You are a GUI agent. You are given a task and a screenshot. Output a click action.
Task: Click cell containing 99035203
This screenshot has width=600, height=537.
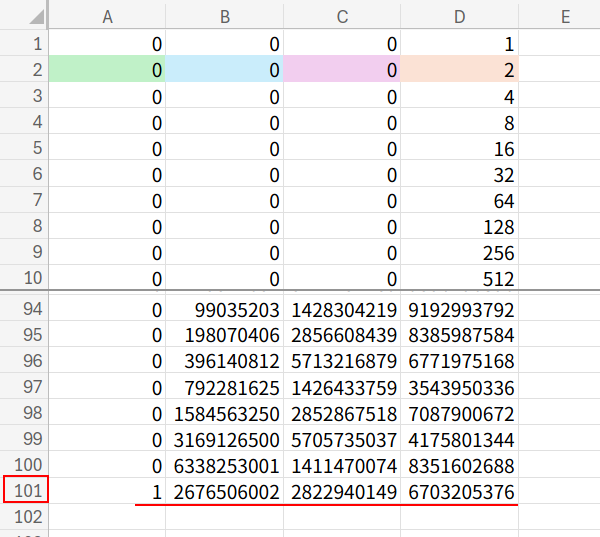pyautogui.click(x=225, y=310)
